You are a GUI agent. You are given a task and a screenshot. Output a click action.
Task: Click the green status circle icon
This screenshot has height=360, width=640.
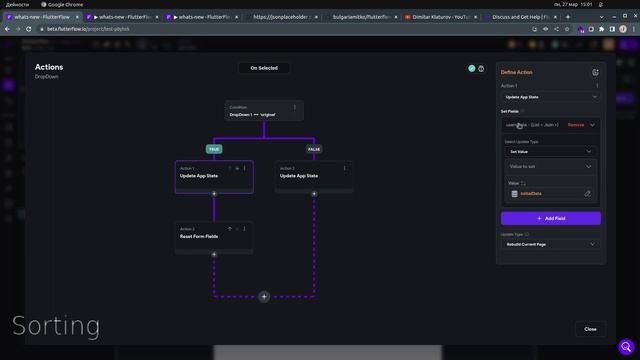click(x=472, y=69)
